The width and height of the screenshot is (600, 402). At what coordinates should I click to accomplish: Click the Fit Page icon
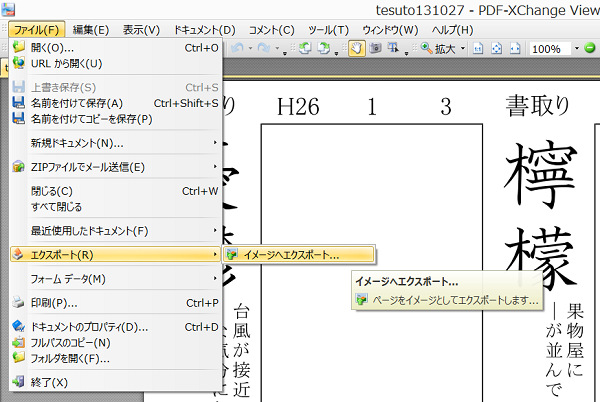coord(497,49)
